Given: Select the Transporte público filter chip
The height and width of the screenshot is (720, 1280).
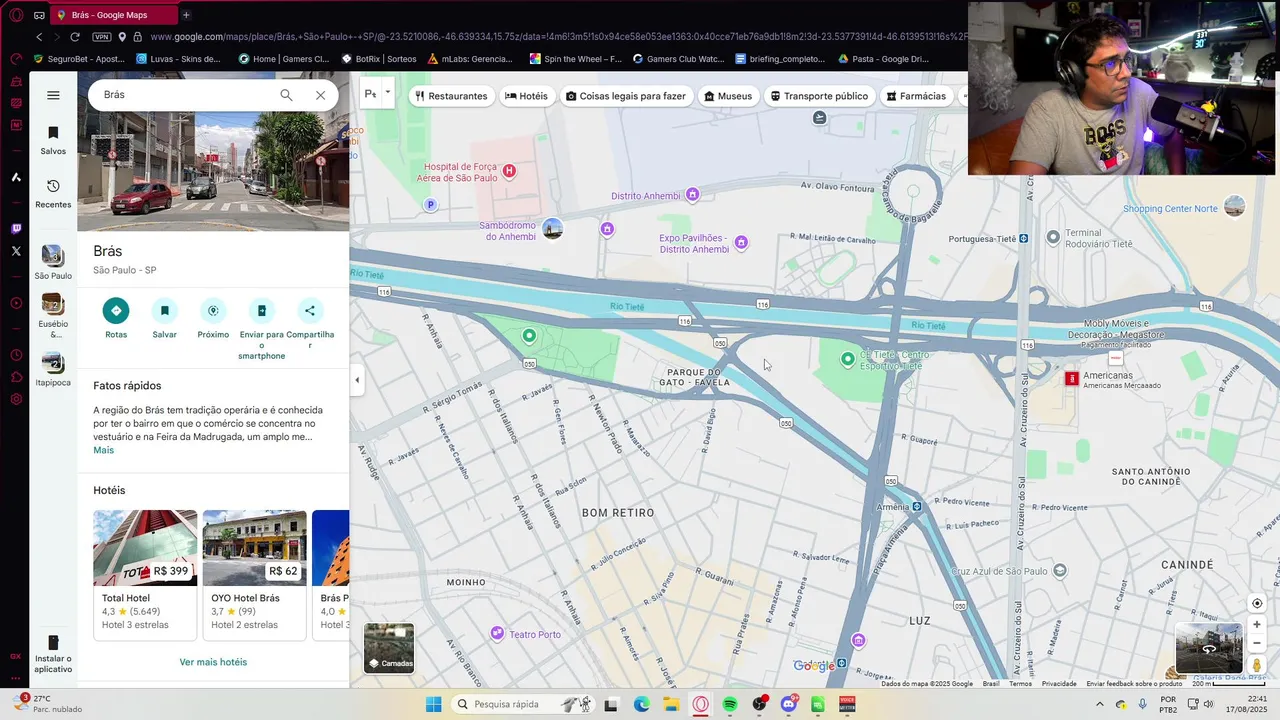Looking at the screenshot, I should [x=819, y=96].
